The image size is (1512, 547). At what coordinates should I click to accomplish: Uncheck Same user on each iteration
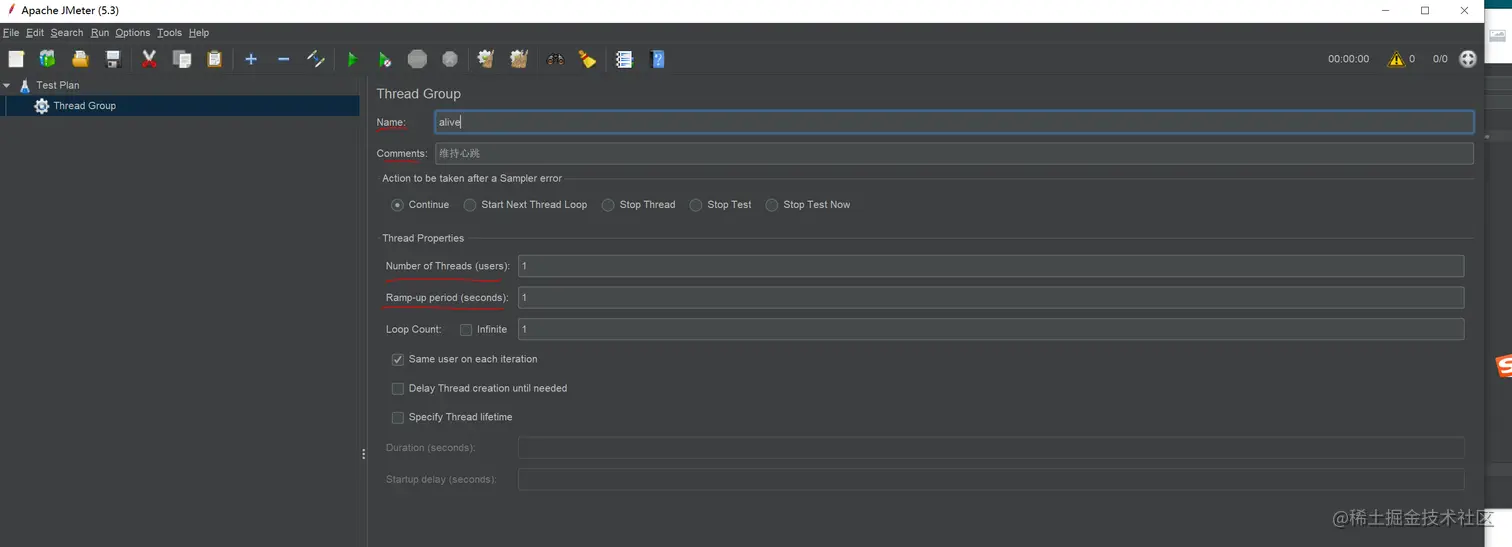(398, 359)
